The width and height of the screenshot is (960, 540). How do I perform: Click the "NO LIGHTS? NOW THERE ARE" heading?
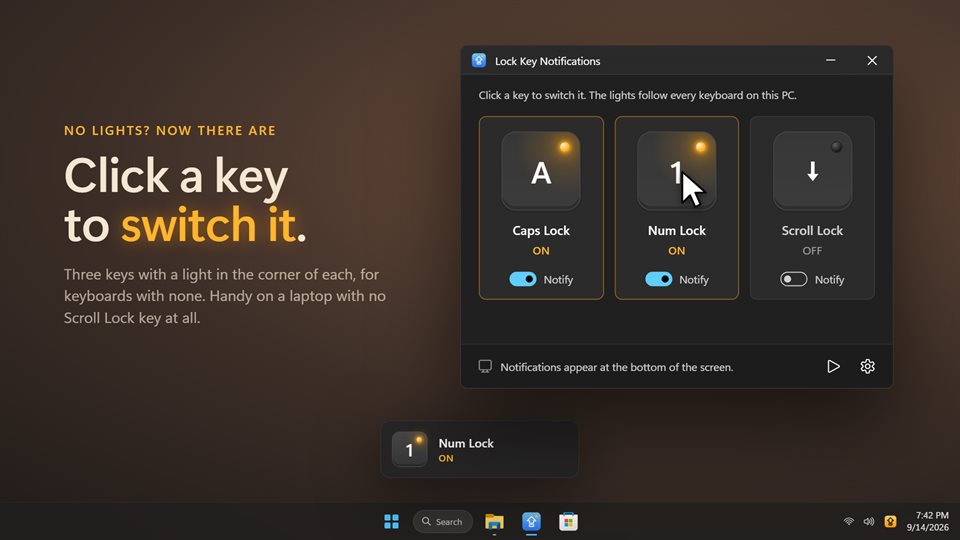170,130
